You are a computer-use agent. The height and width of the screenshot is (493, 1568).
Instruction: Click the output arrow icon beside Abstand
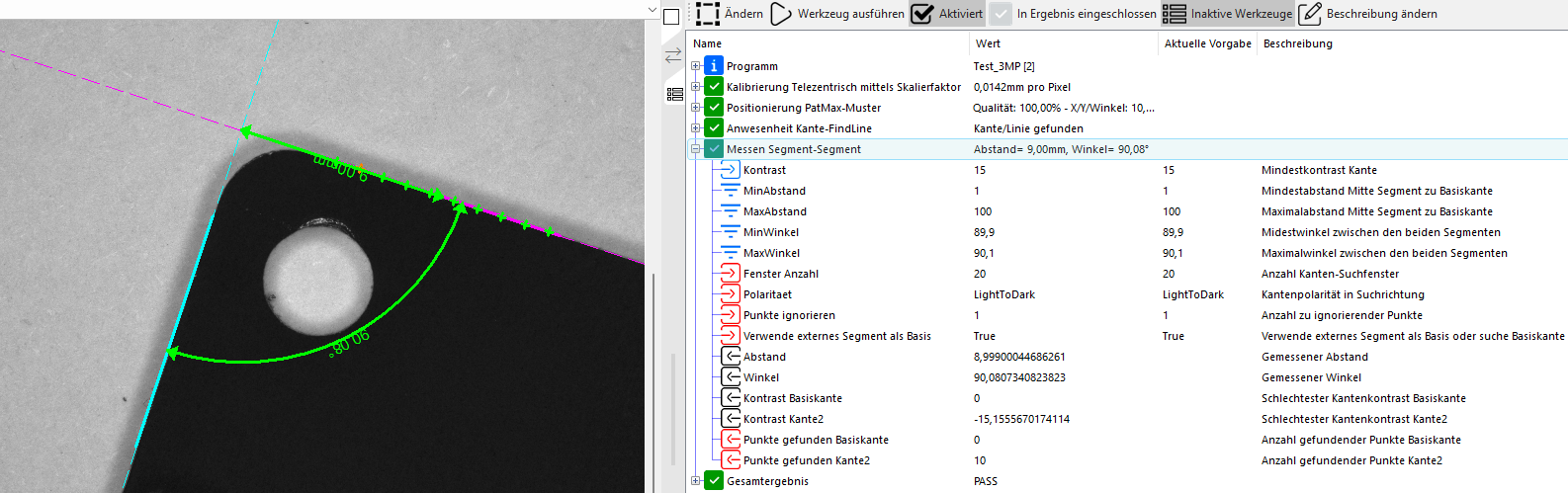pyautogui.click(x=731, y=357)
